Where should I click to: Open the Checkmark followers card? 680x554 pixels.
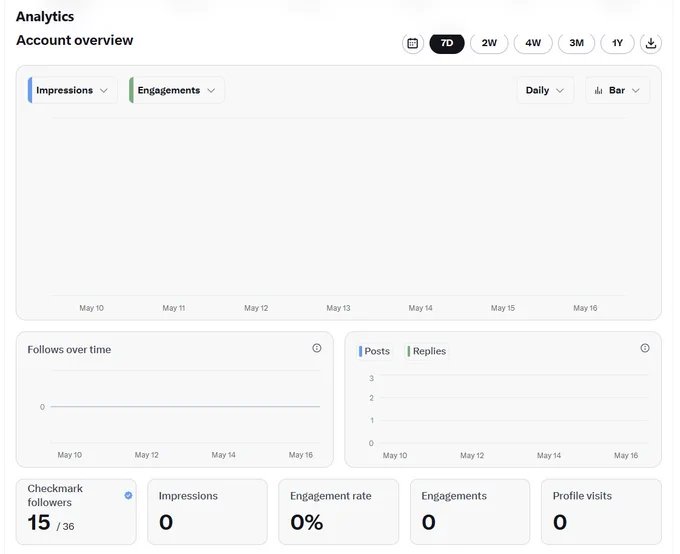pos(76,511)
